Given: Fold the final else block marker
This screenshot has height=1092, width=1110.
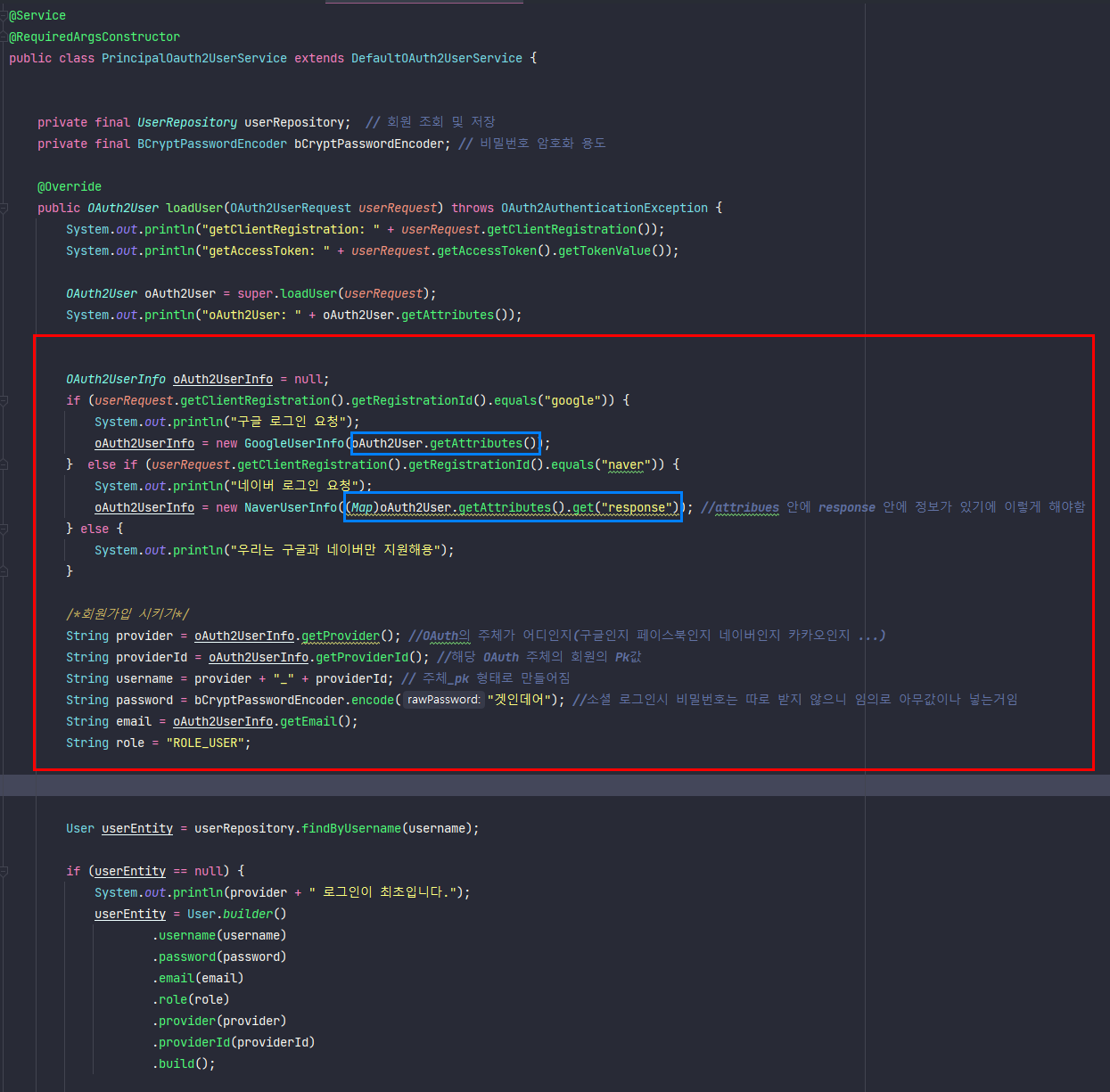Looking at the screenshot, I should (4, 529).
